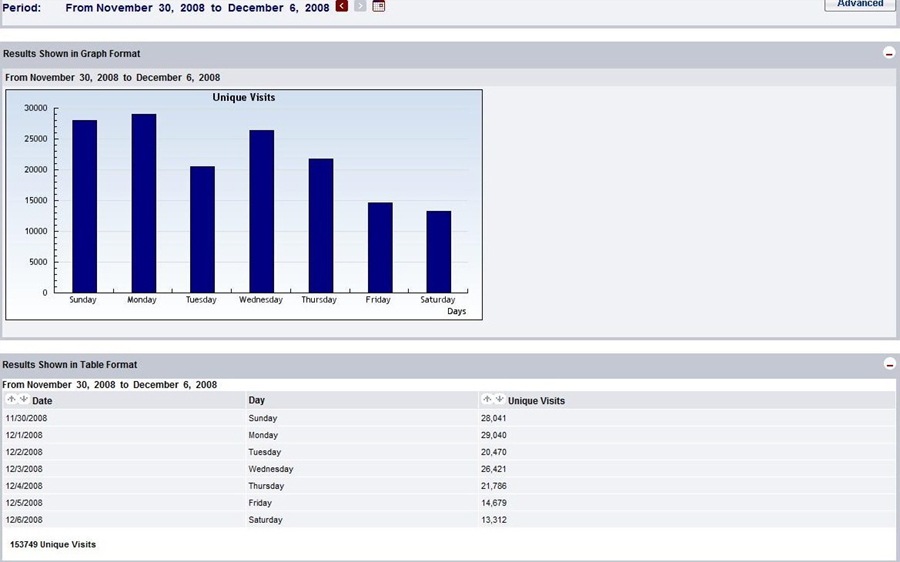The height and width of the screenshot is (562, 900).
Task: Click the Saturday cell in the table's Day column
Action: pos(266,520)
